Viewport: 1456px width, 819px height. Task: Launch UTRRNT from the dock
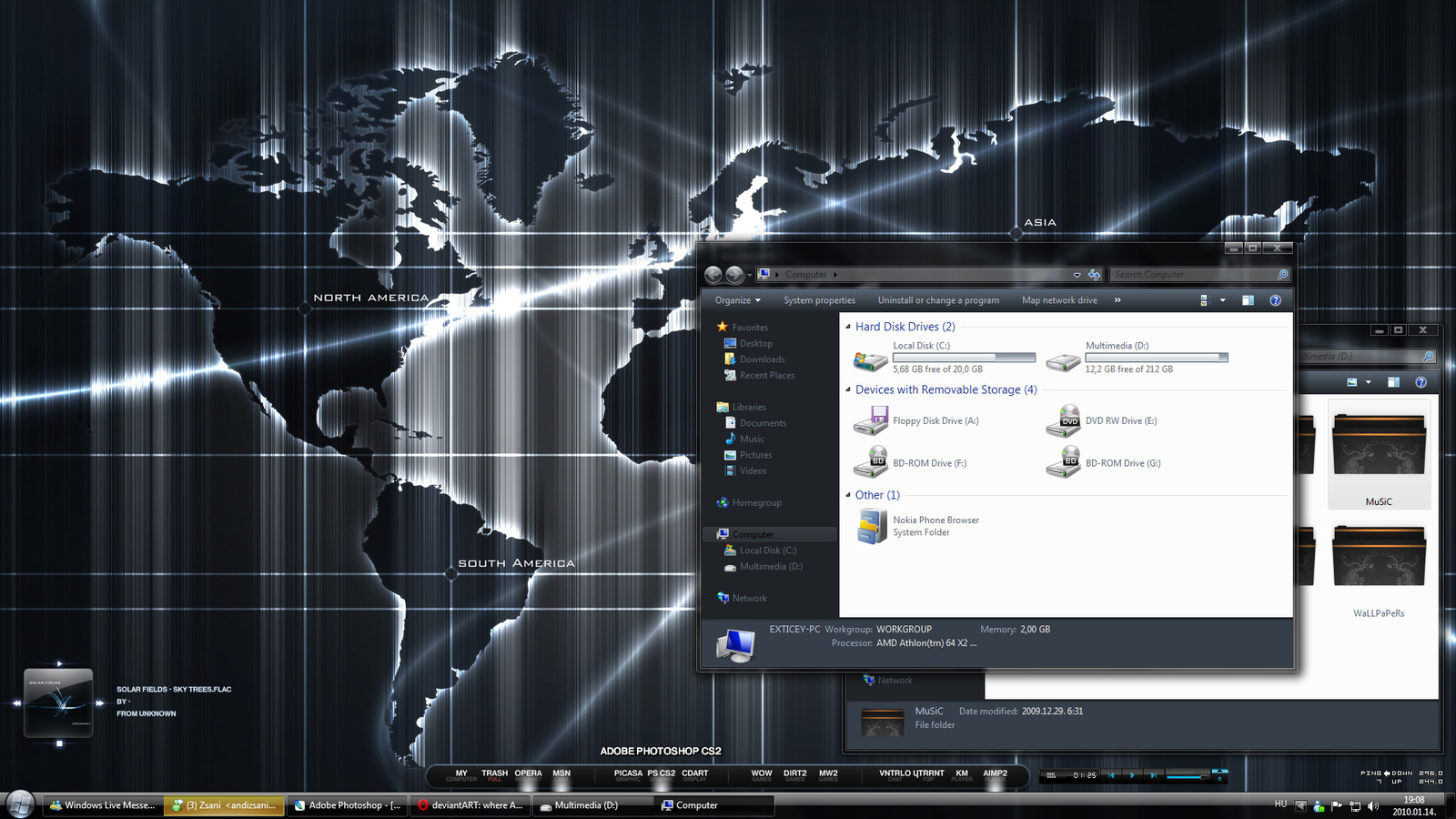point(929,775)
